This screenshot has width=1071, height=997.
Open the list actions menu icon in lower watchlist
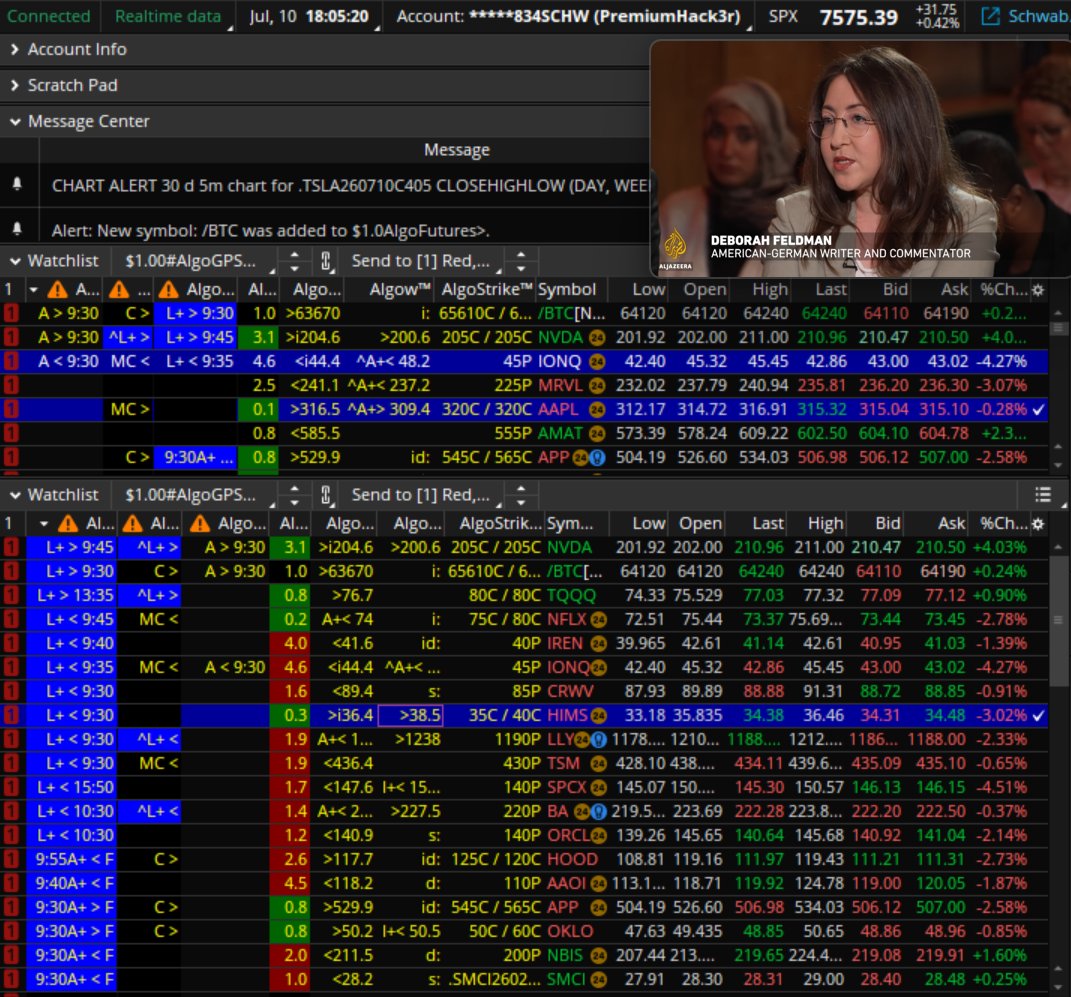pyautogui.click(x=1042, y=495)
